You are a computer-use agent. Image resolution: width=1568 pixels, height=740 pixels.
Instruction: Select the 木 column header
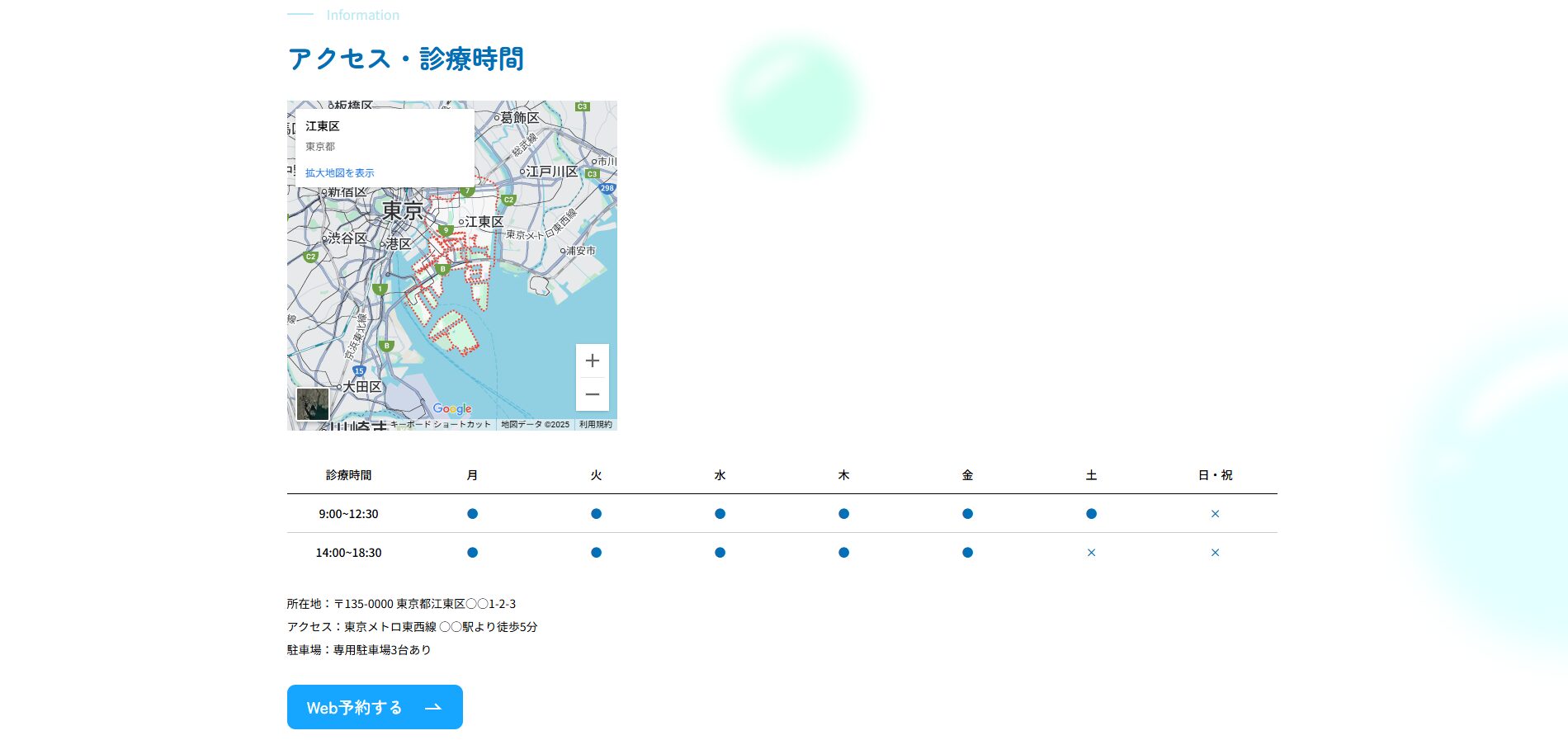pos(843,475)
